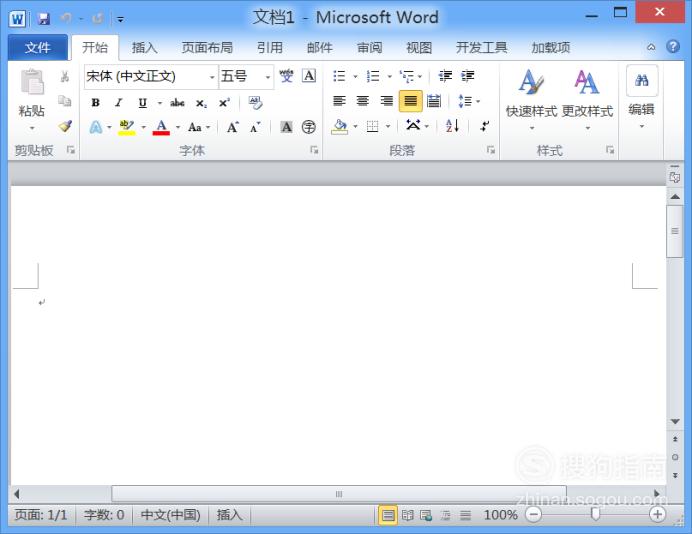Toggle Underline formatting
692x534 pixels.
coord(142,103)
